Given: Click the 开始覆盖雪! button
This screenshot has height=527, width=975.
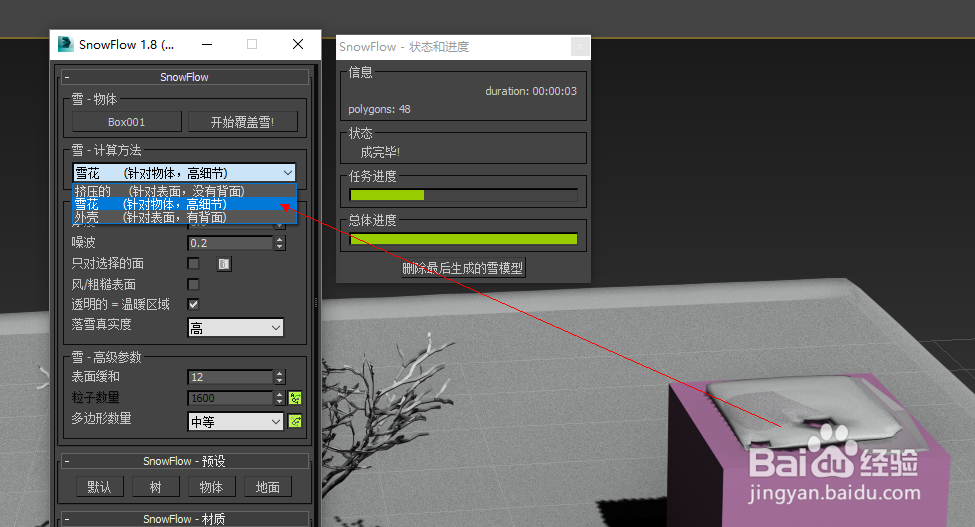Looking at the screenshot, I should 243,122.
